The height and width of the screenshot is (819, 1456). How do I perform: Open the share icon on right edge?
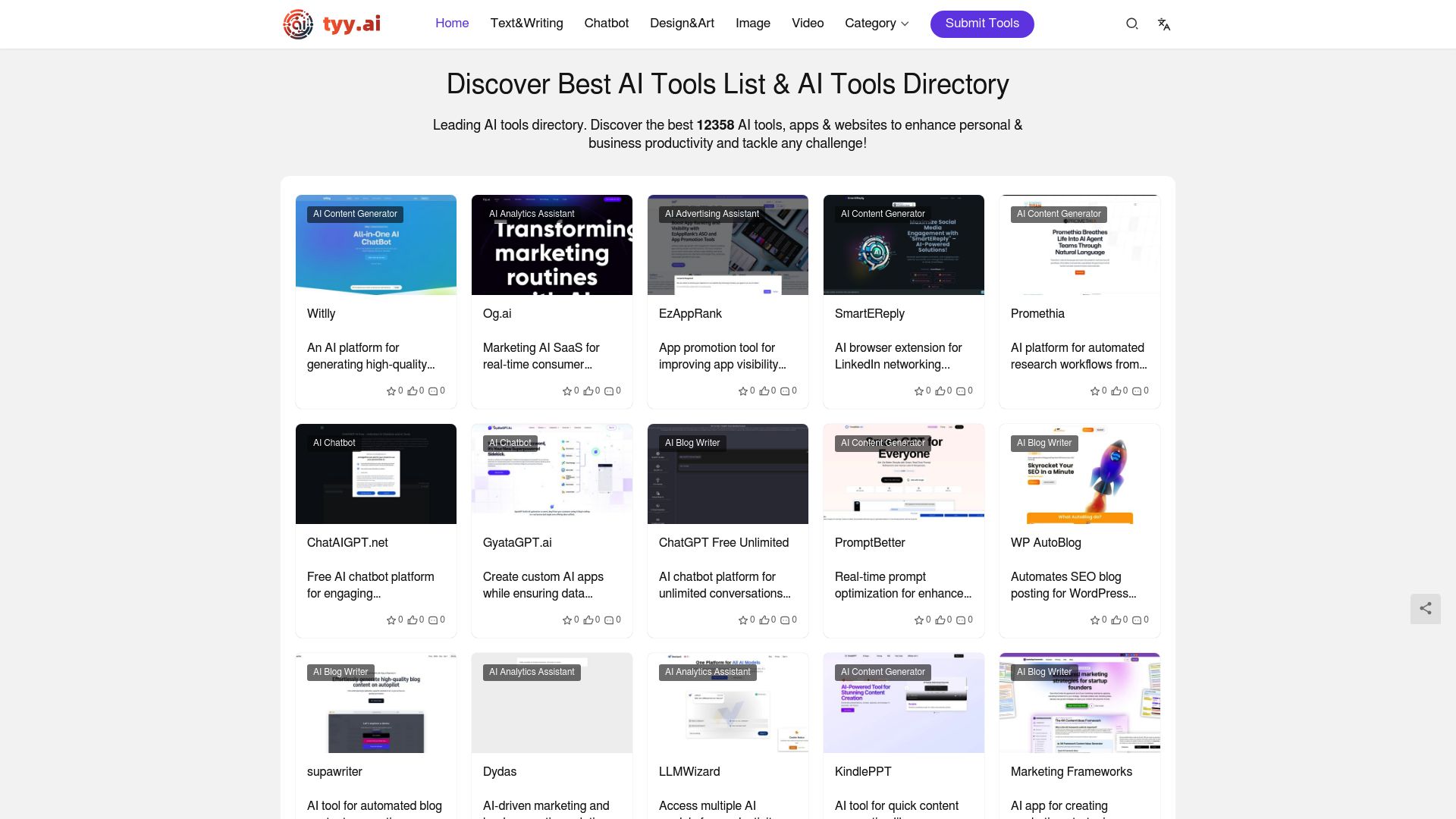[x=1426, y=609]
